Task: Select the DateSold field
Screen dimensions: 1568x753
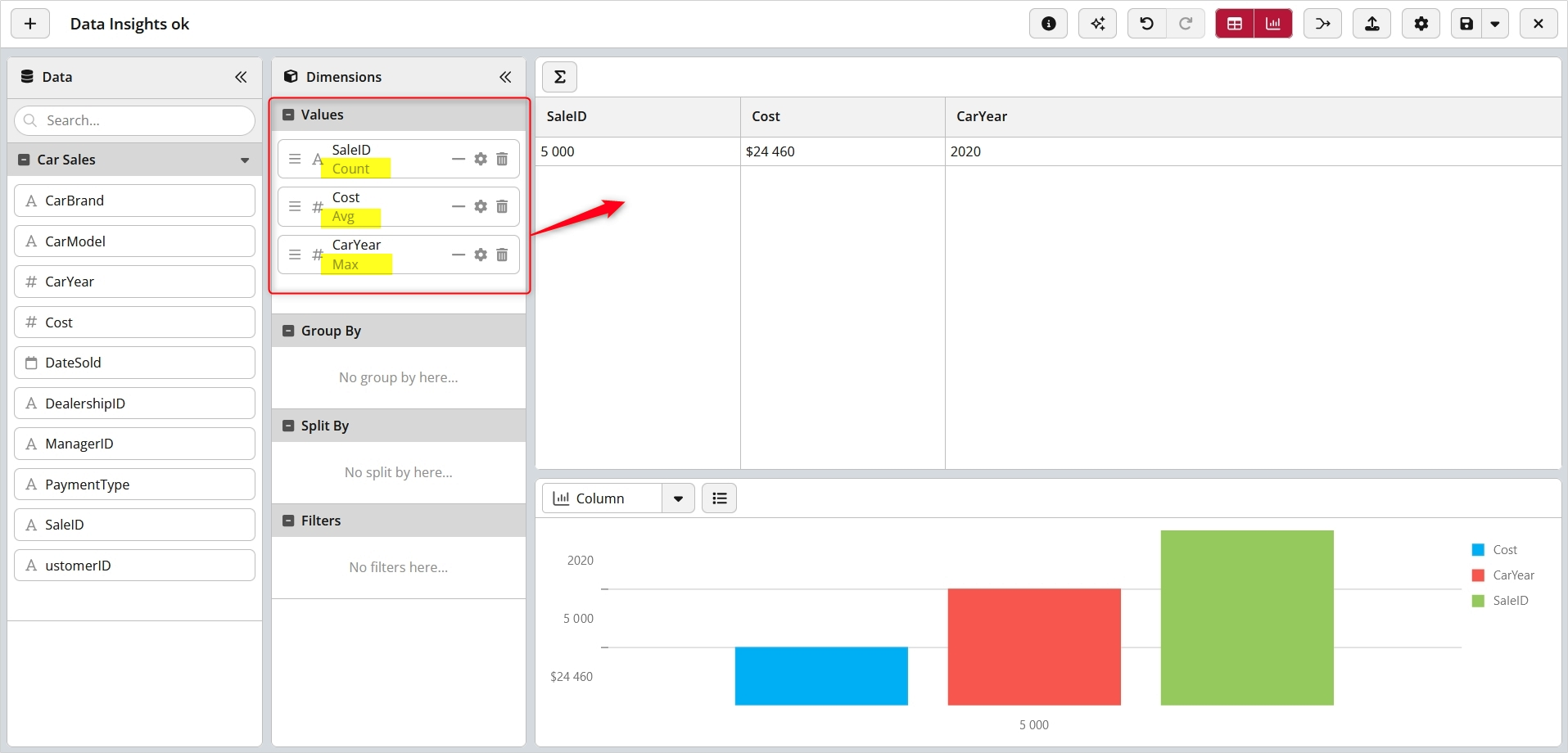Action: 134,363
